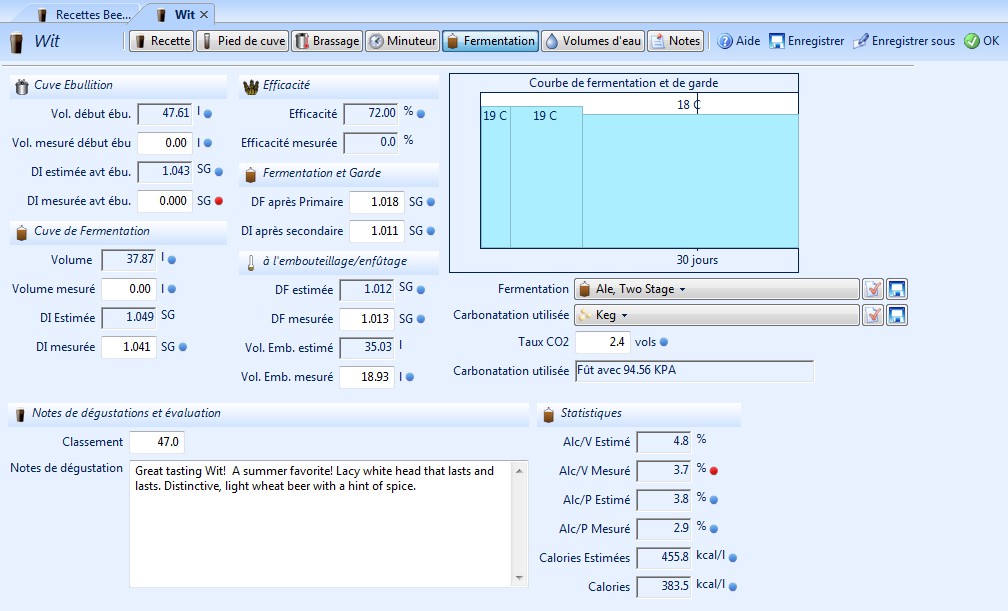Open the Minuteur timer view
1008x611 pixels.
[402, 41]
